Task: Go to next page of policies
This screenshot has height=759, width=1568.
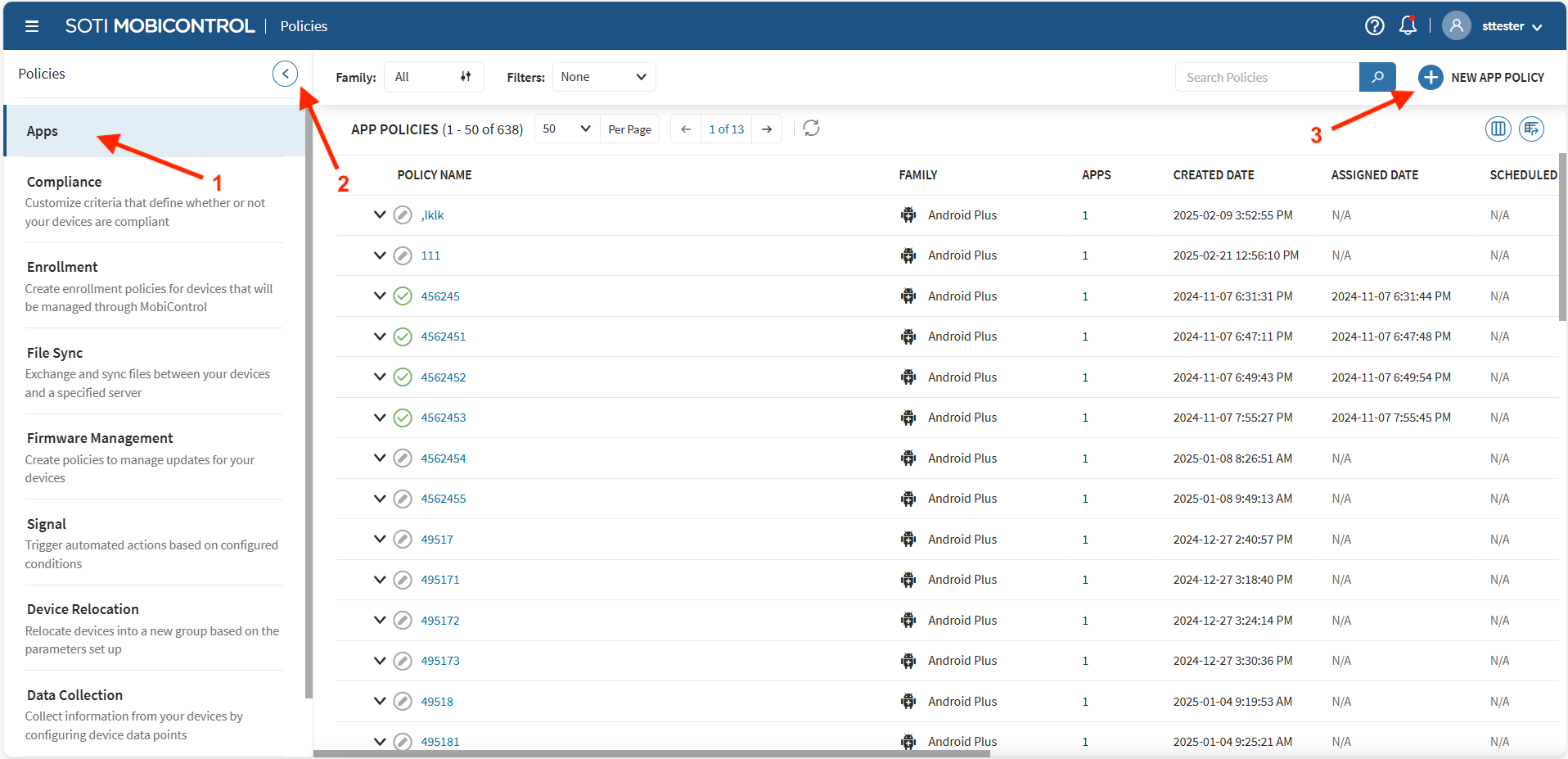Action: (x=767, y=129)
